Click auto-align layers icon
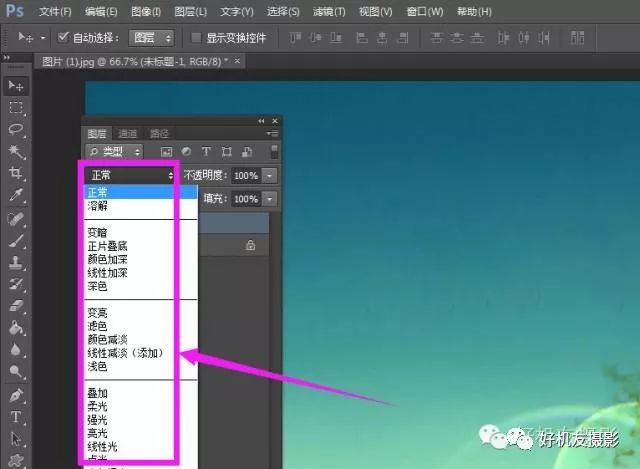Viewport: 640px width, 469px height. coord(577,38)
